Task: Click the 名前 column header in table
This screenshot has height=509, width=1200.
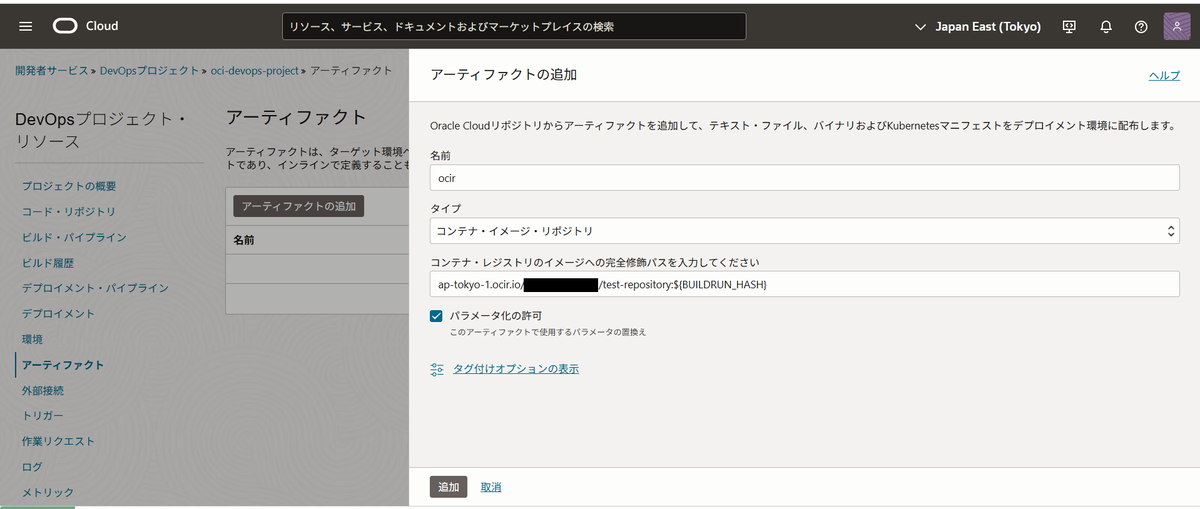Action: tap(244, 240)
